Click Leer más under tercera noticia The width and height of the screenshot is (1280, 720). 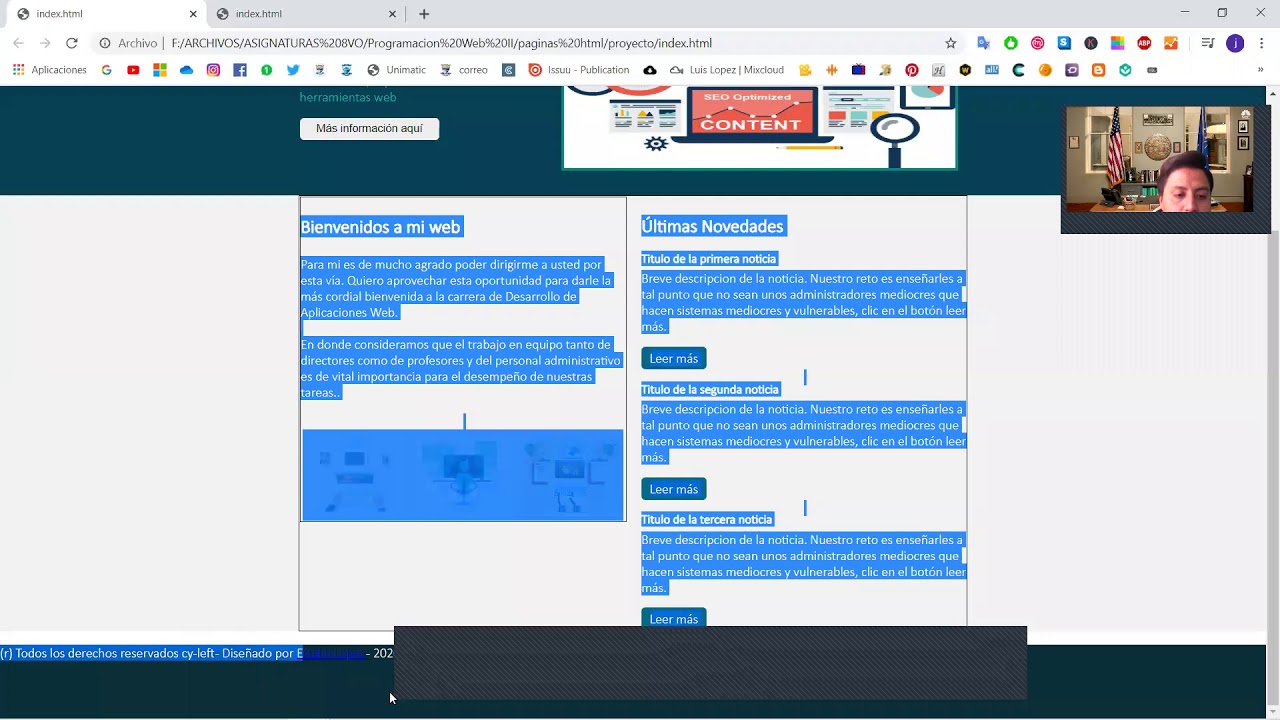tap(674, 618)
